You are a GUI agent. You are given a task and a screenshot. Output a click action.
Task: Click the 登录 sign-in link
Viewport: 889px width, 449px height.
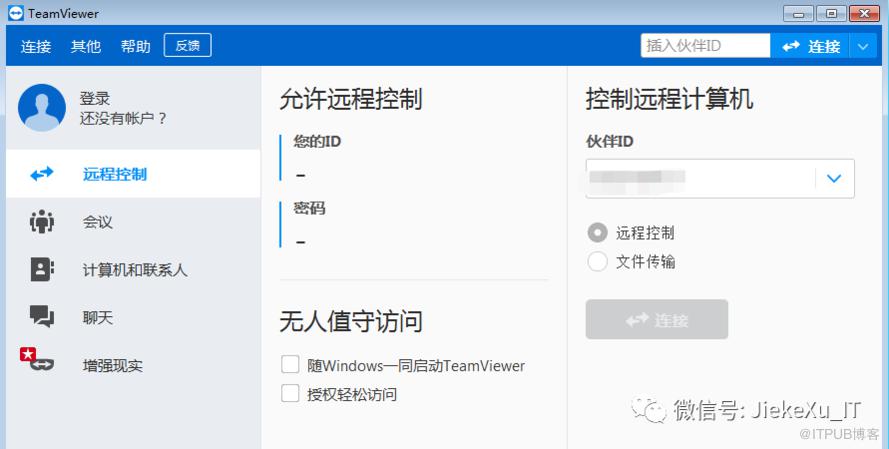(95, 98)
